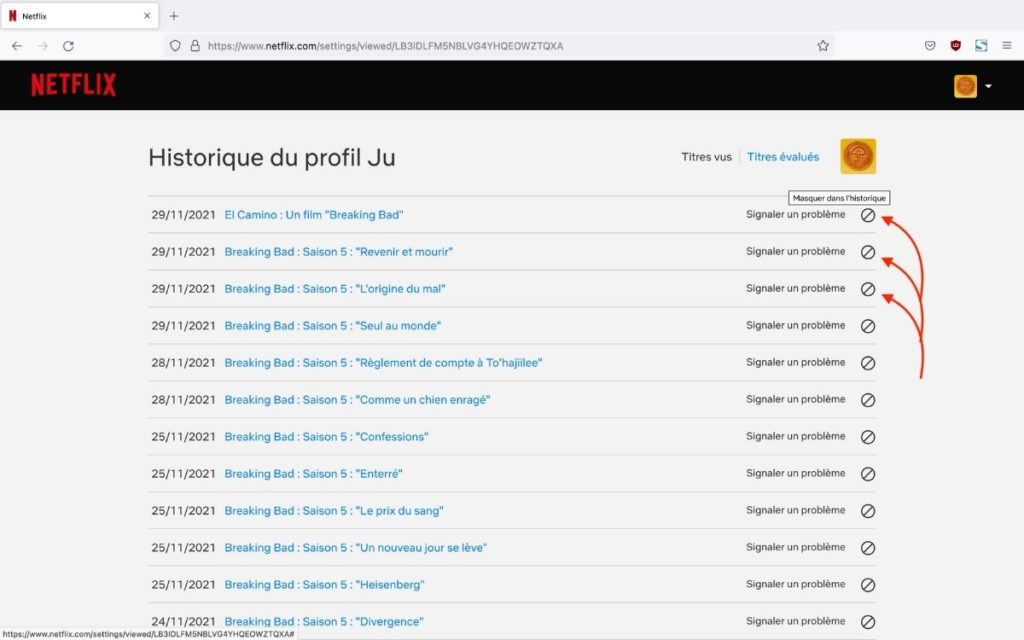The height and width of the screenshot is (640, 1024).
Task: Switch to Titres vus tab
Action: (x=706, y=157)
